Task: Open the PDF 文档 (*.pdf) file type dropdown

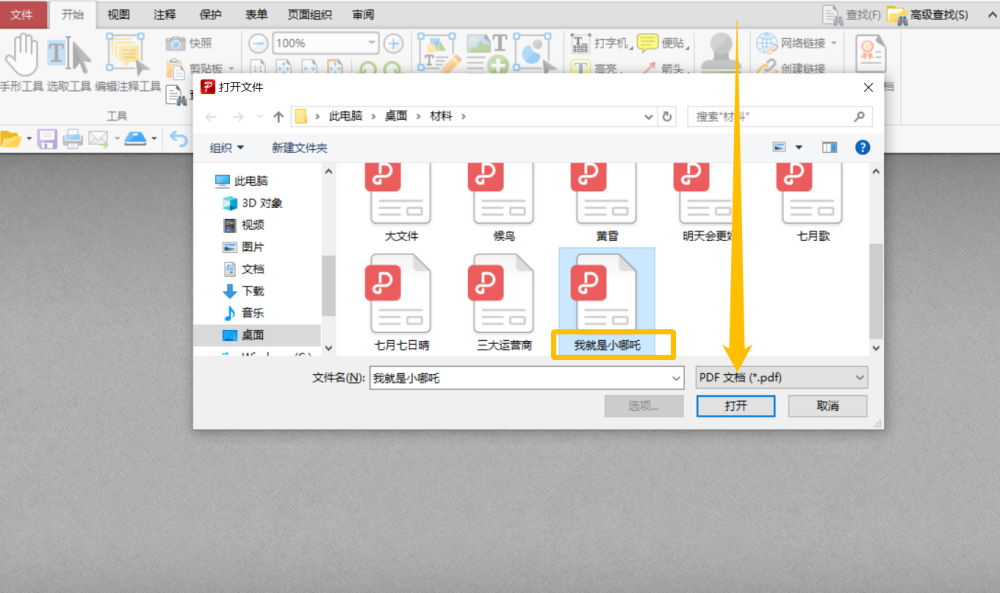Action: (x=781, y=377)
